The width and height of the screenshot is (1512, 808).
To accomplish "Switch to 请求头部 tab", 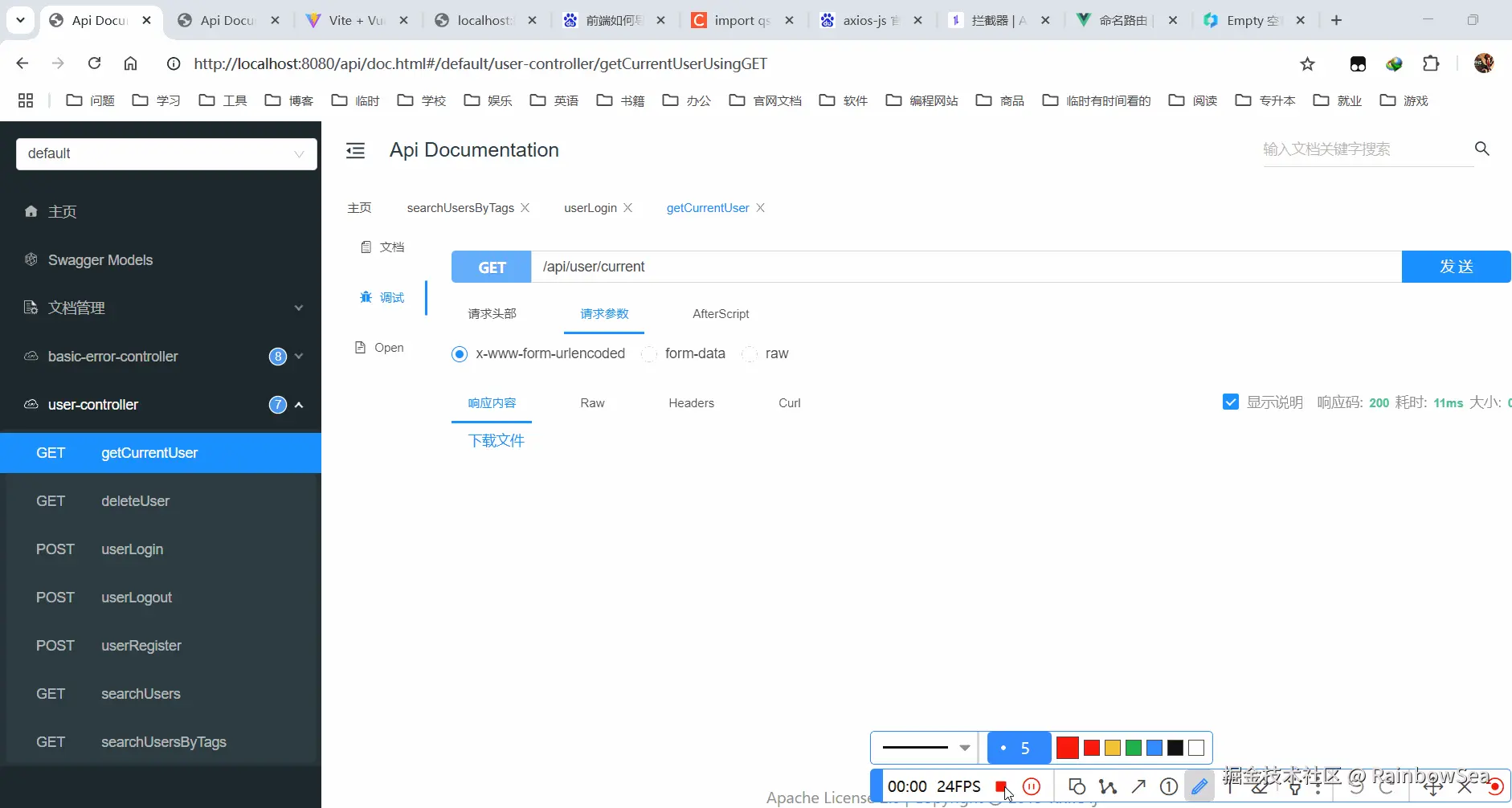I will pos(492,313).
